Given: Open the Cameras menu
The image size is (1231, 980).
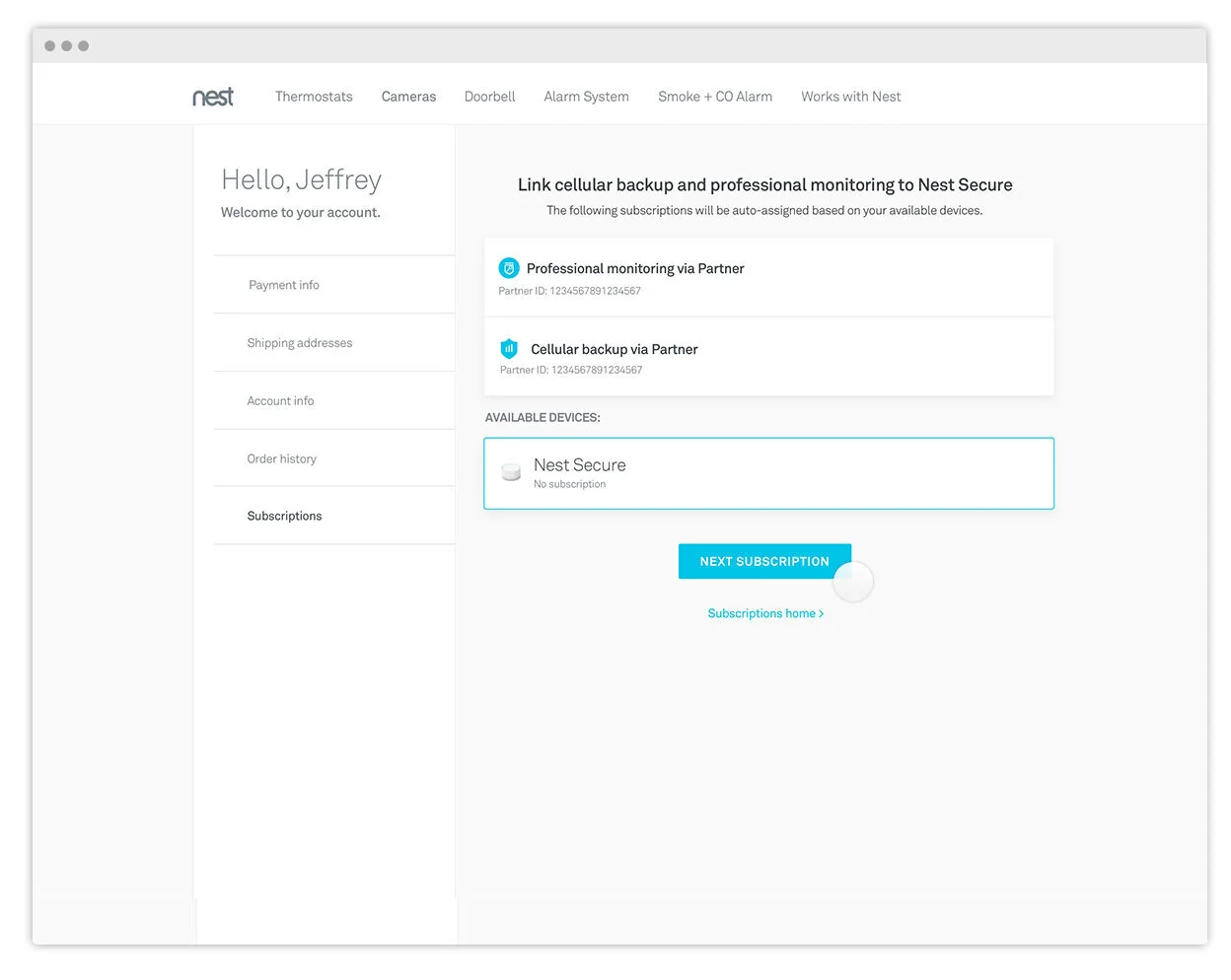Looking at the screenshot, I should coord(408,97).
